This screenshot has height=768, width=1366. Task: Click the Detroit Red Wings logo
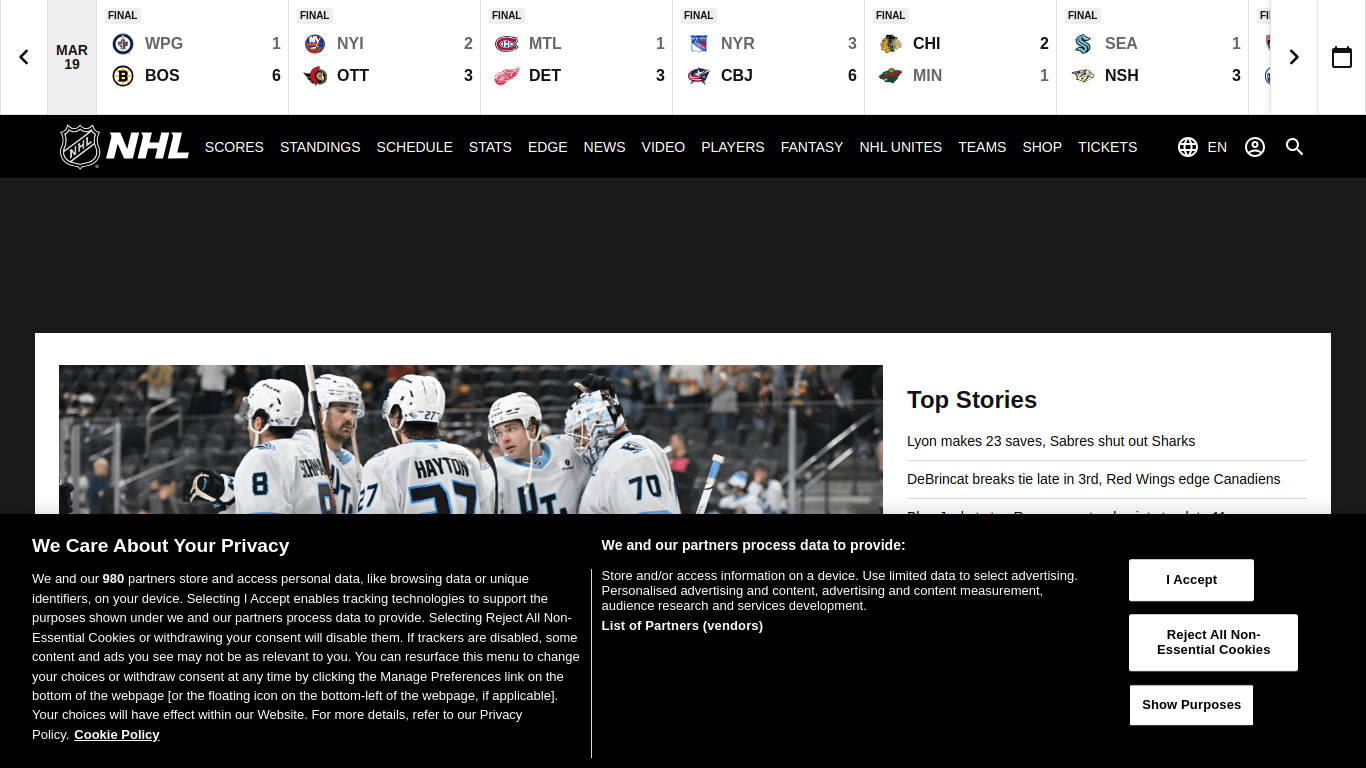pyautogui.click(x=507, y=75)
